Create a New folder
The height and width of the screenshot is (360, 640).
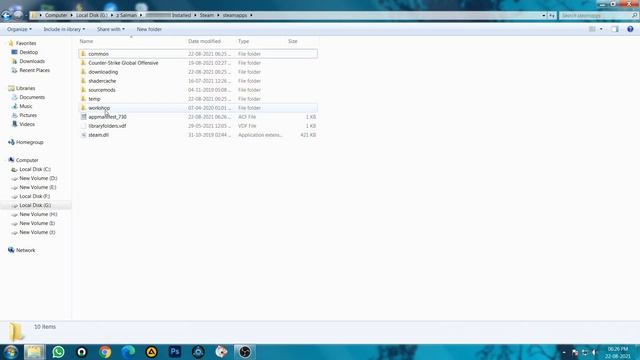click(x=149, y=29)
